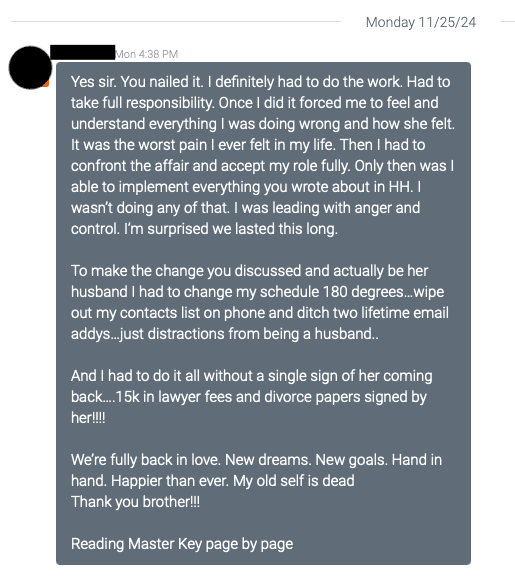Click the Mon 4:38 PM message timestamp

[x=147, y=55]
